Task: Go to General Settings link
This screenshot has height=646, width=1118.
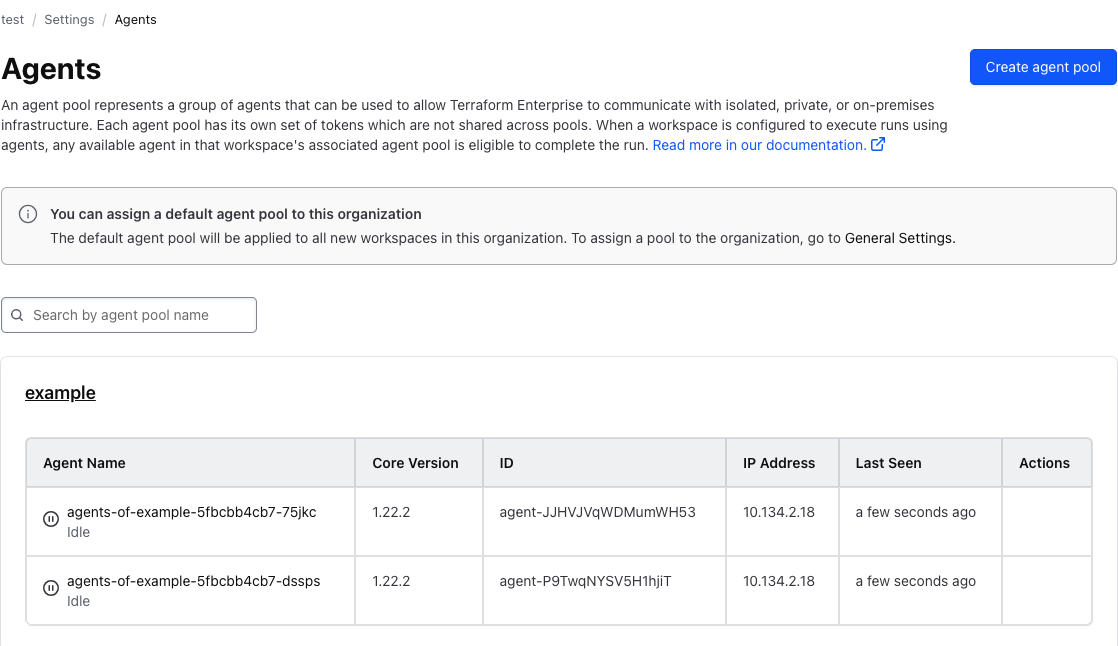Action: pos(899,238)
